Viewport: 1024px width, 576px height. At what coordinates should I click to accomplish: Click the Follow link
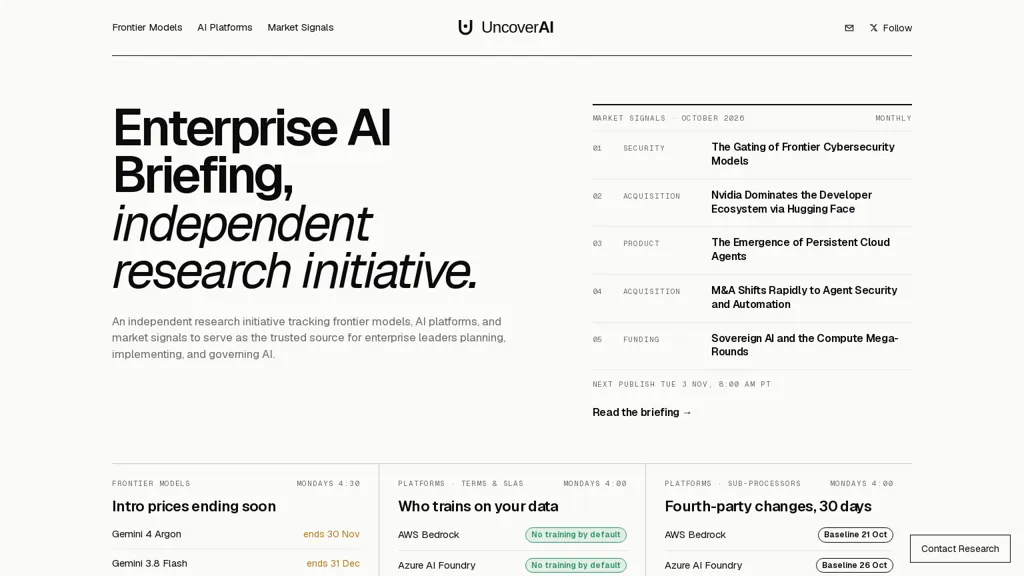click(x=897, y=28)
